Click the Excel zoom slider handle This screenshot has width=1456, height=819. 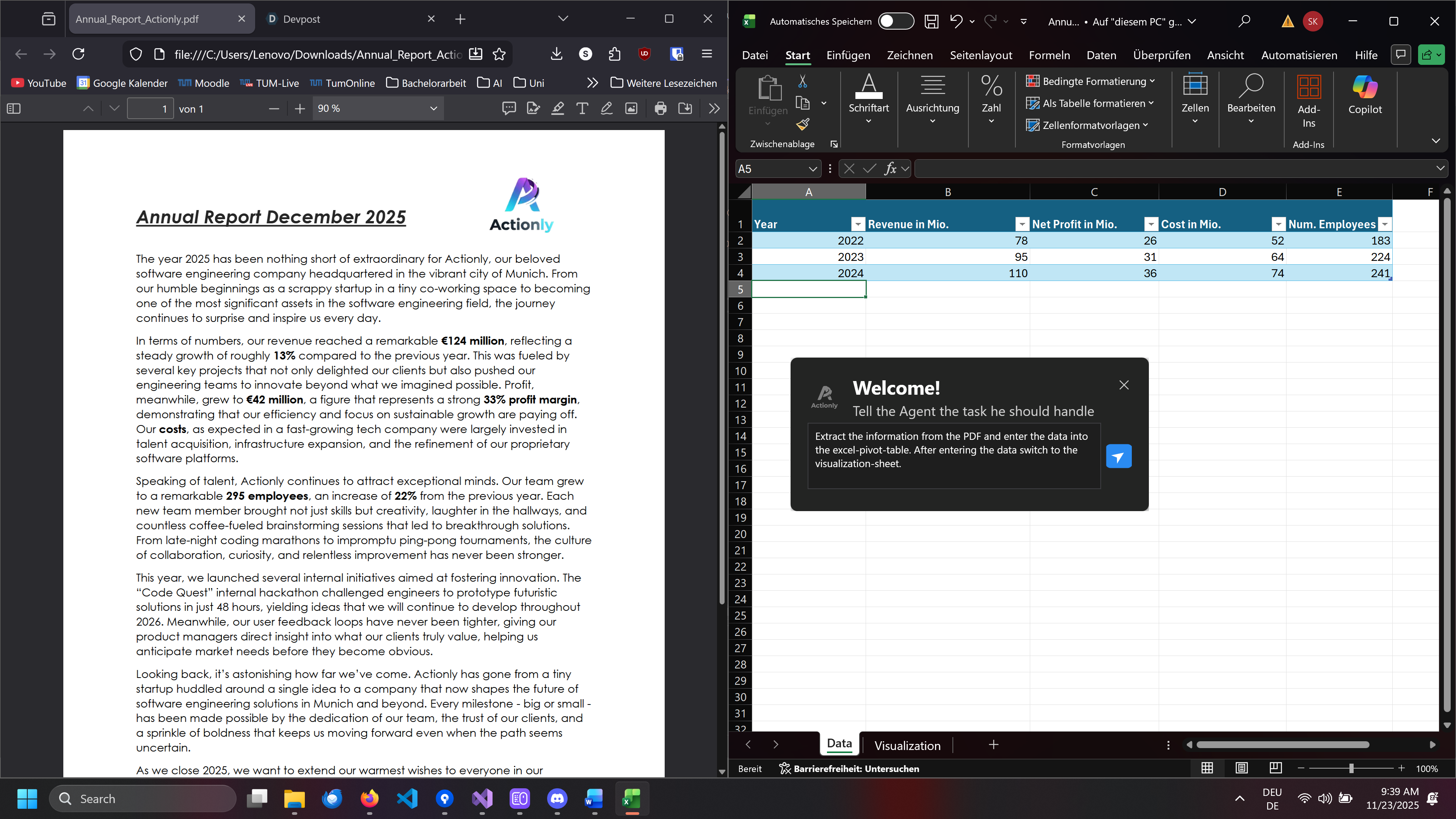tap(1351, 768)
